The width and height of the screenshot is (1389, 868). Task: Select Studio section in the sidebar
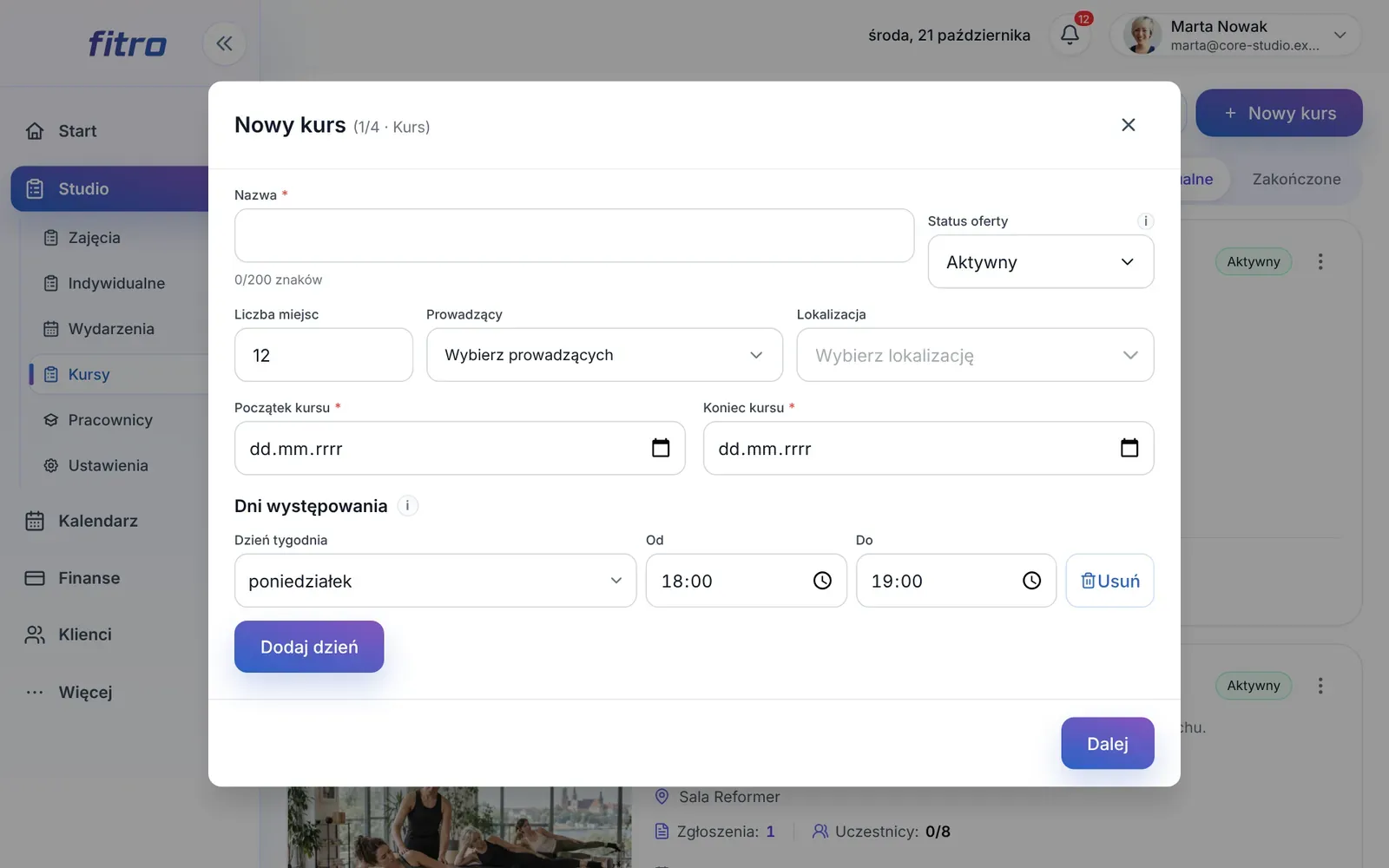109,188
